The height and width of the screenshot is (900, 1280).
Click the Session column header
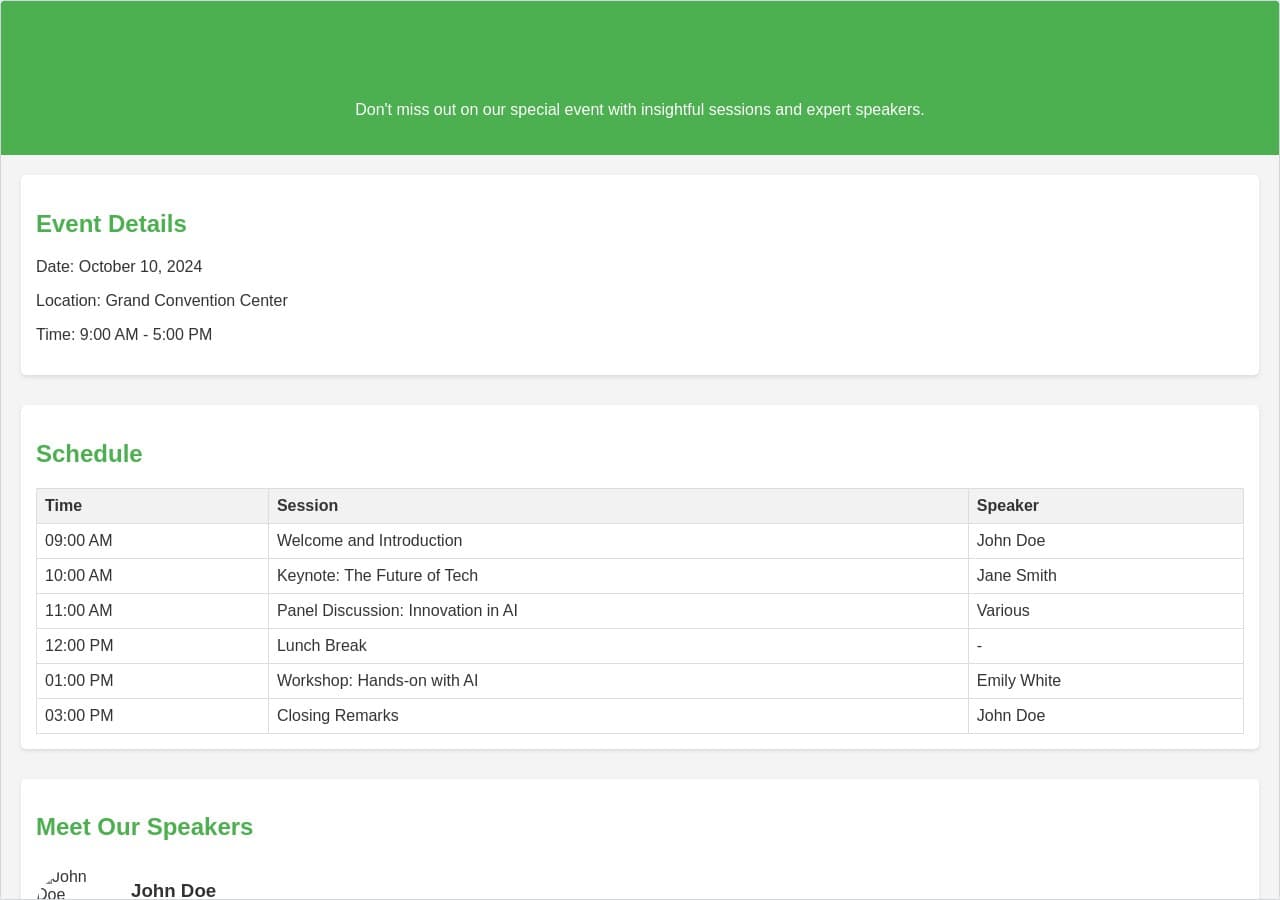[x=618, y=506]
